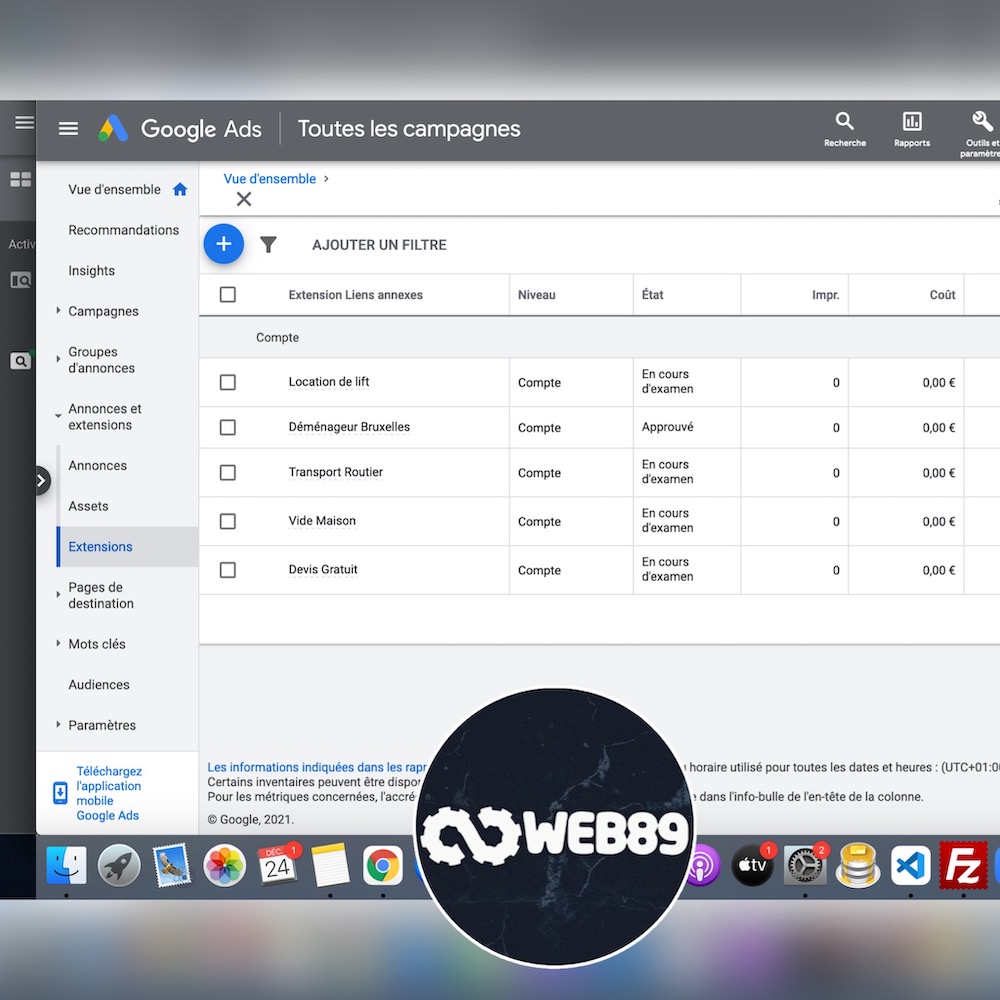Open Apple TV in the dock
Image resolution: width=1000 pixels, height=1000 pixels.
753,865
